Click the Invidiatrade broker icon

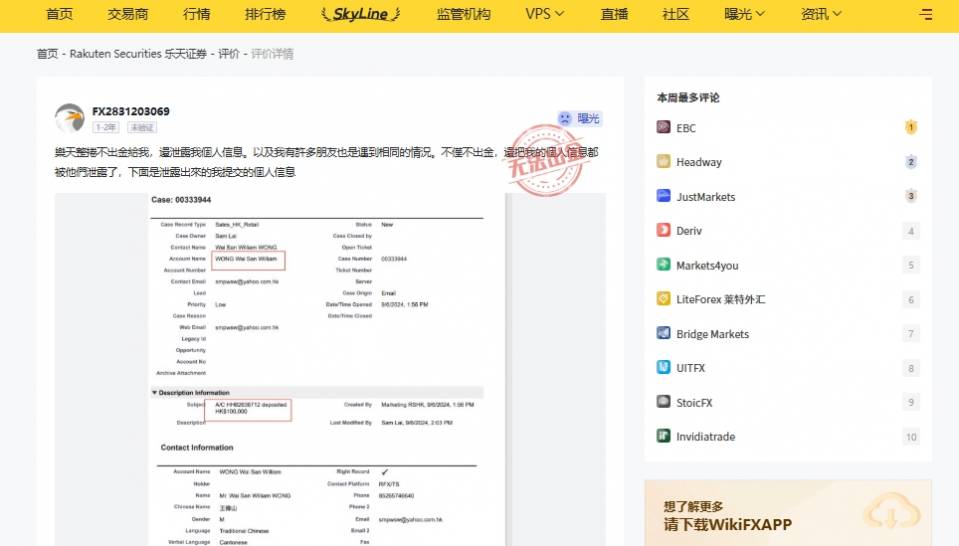point(664,435)
